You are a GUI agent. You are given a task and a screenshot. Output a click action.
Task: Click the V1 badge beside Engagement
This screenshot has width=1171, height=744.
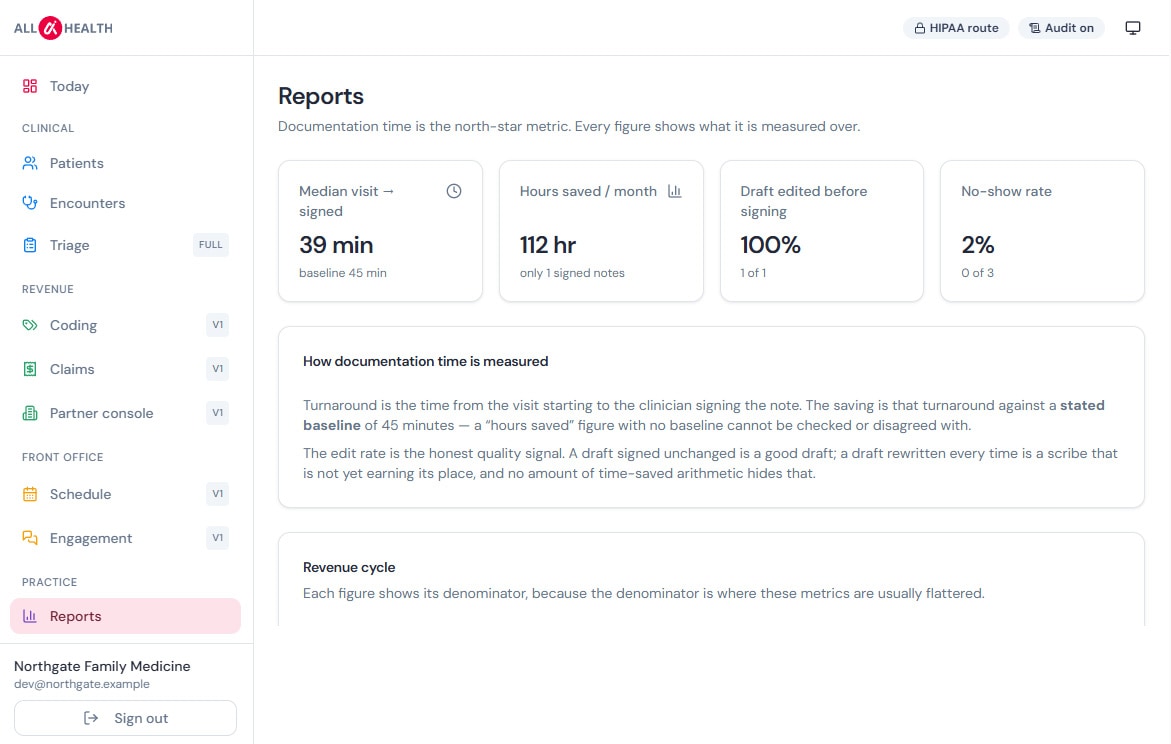pos(217,538)
